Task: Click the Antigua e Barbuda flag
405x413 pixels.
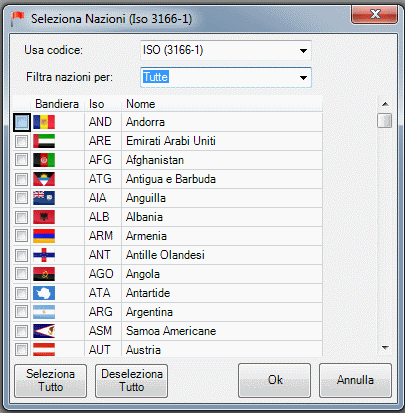Action: click(x=44, y=179)
